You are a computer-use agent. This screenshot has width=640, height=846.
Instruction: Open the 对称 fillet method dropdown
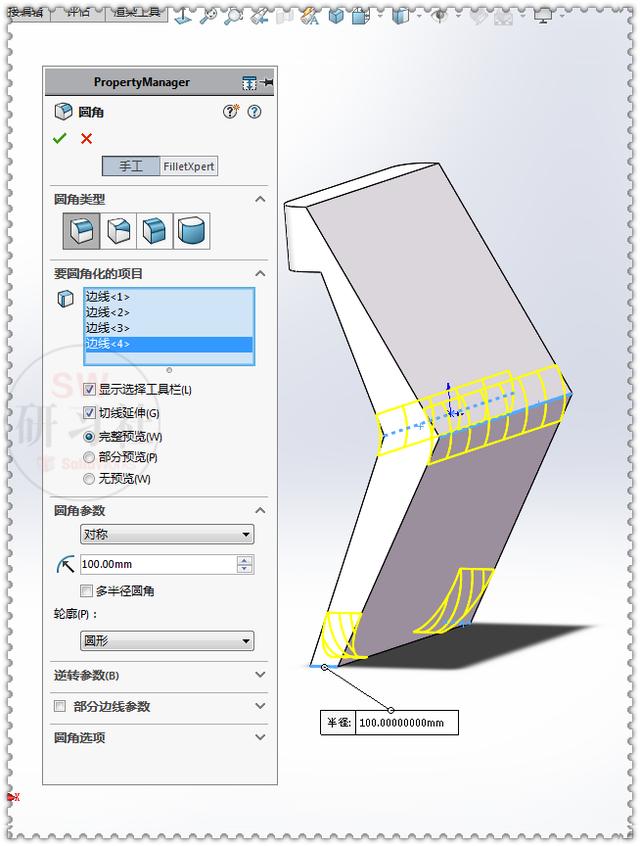[167, 535]
